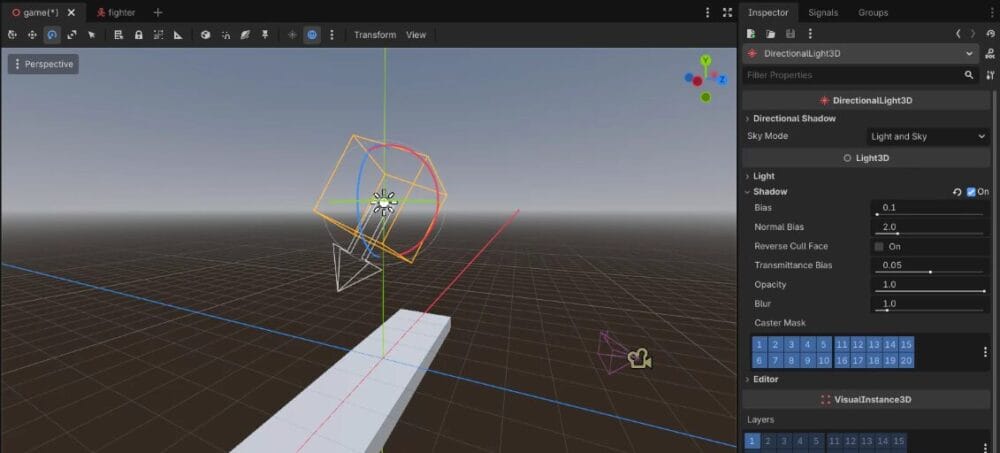1000x453 pixels.
Task: Open the scene tabs three-dot options menu
Action: pyautogui.click(x=707, y=12)
